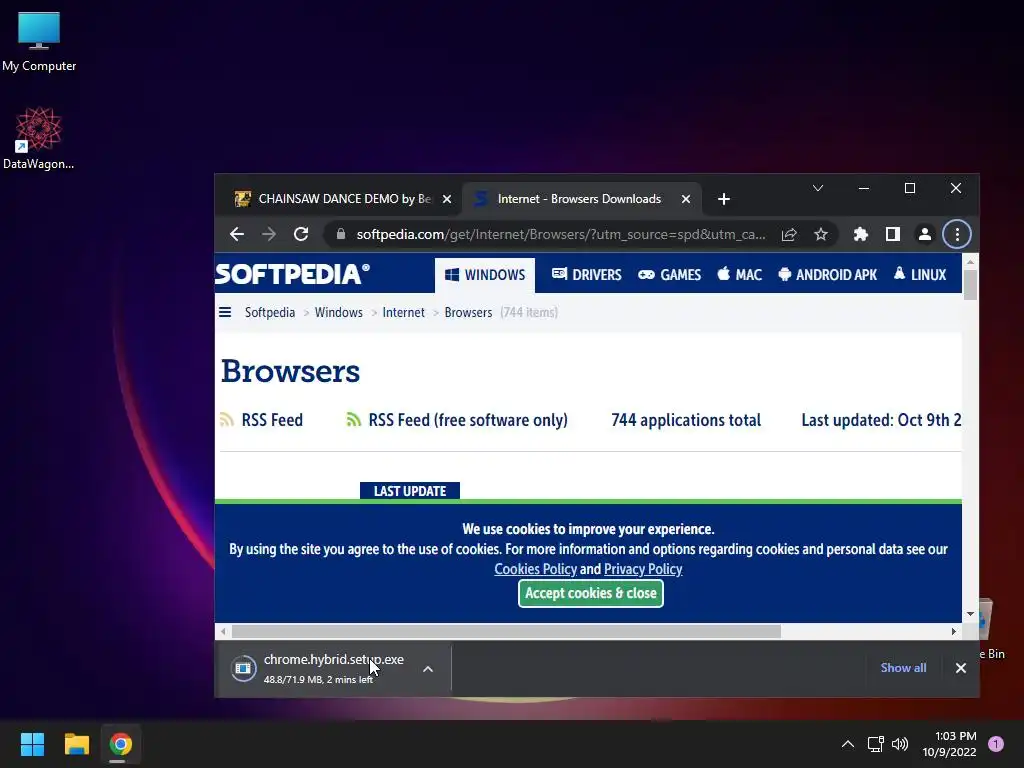Open the hamburger menu beside breadcrumbs
Image resolution: width=1024 pixels, height=768 pixels.
point(225,312)
